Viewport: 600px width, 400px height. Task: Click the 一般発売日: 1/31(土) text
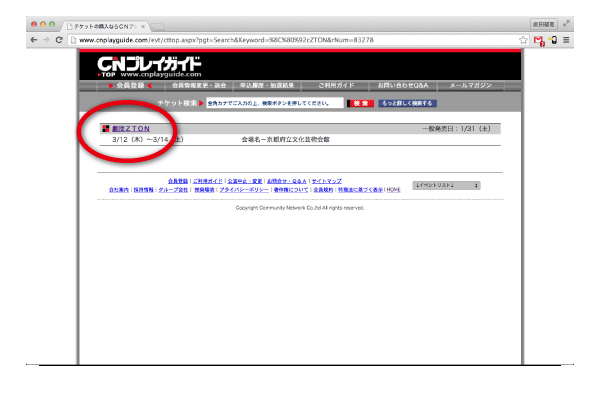pos(456,129)
